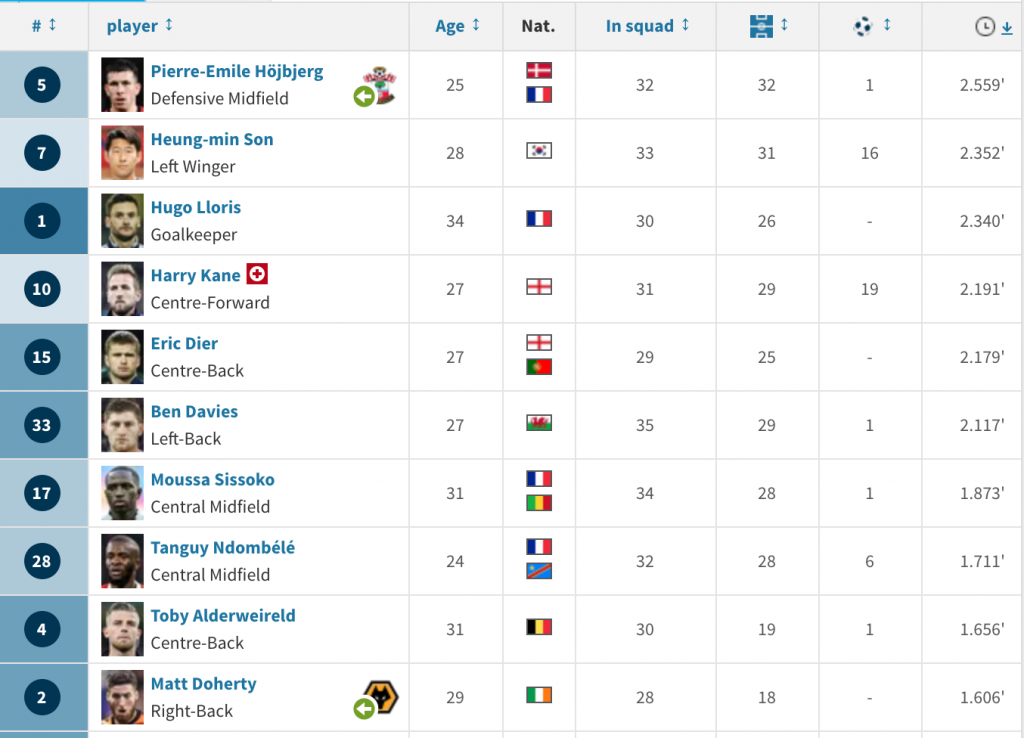
Task: Click the Belgium flag in Alderweireld's row
Action: [539, 627]
